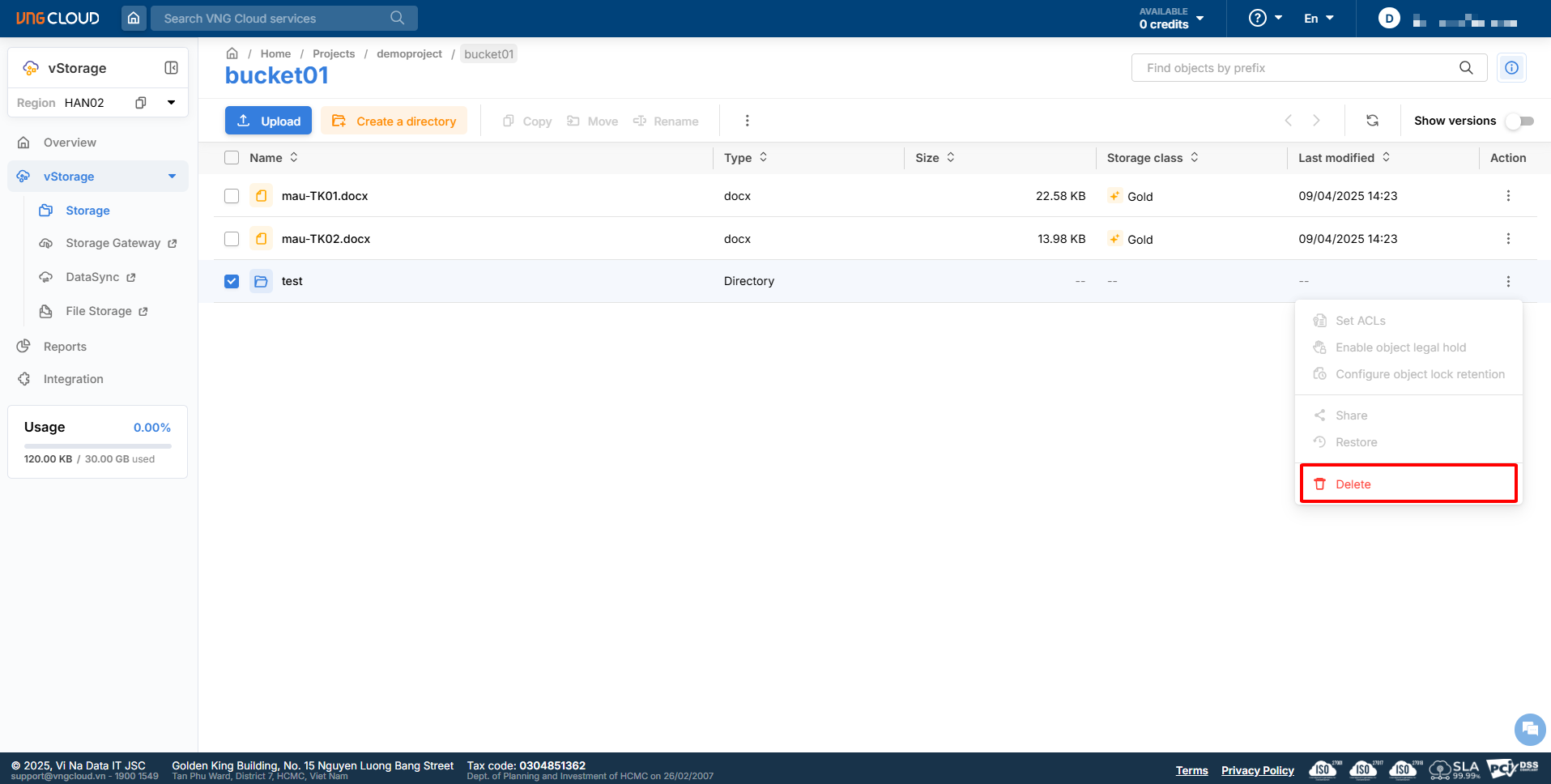The height and width of the screenshot is (784, 1551).
Task: Open the live chat bubble icon
Action: tap(1529, 729)
